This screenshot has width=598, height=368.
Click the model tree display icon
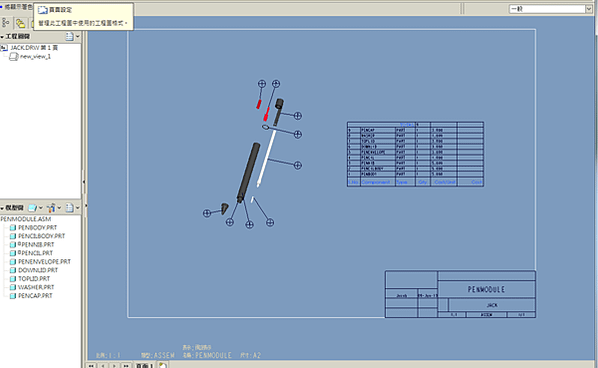(x=33, y=208)
